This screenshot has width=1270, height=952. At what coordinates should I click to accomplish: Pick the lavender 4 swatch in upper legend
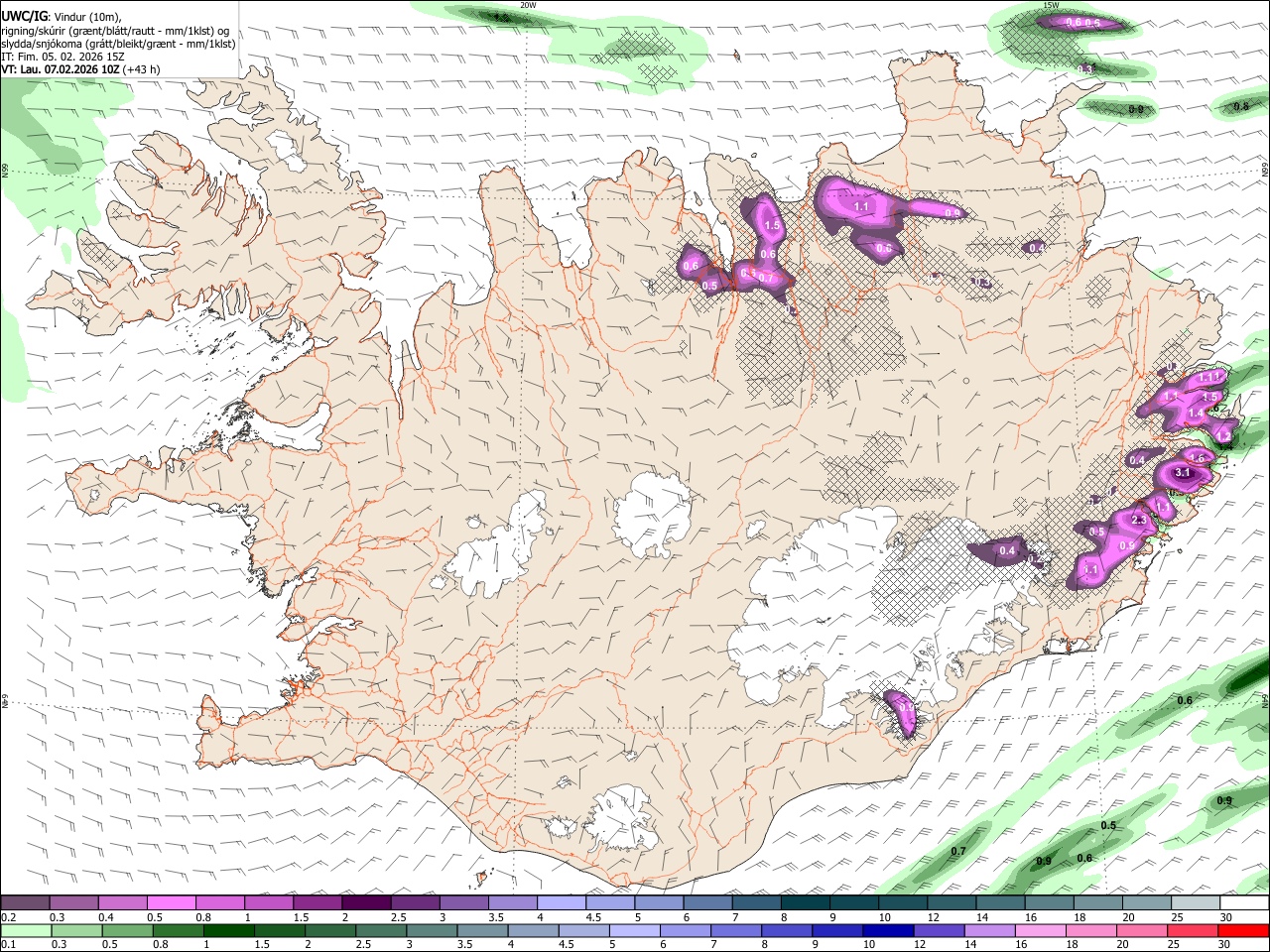pyautogui.click(x=561, y=903)
